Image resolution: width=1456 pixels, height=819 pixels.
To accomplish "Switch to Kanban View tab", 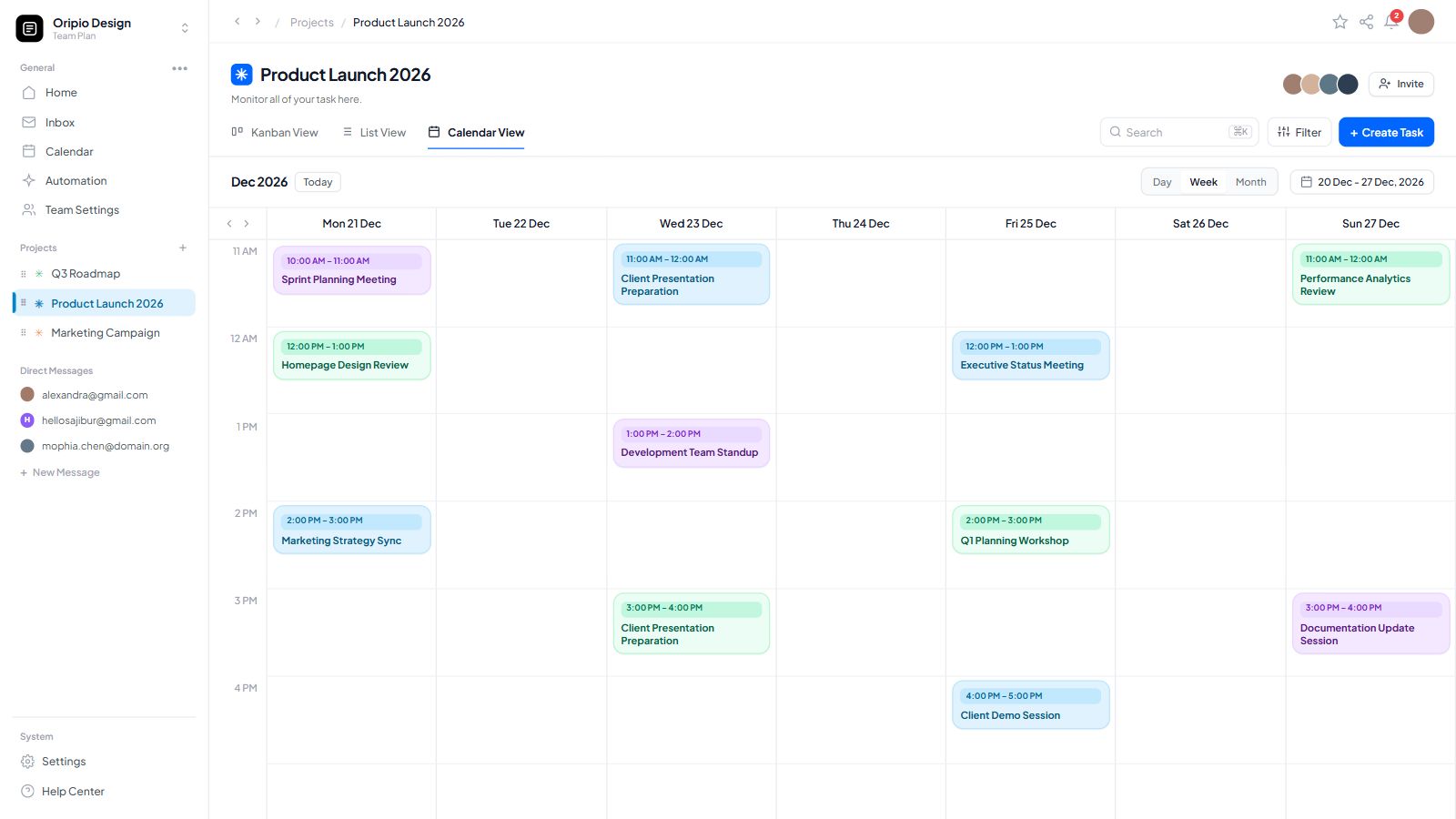I will tap(275, 133).
